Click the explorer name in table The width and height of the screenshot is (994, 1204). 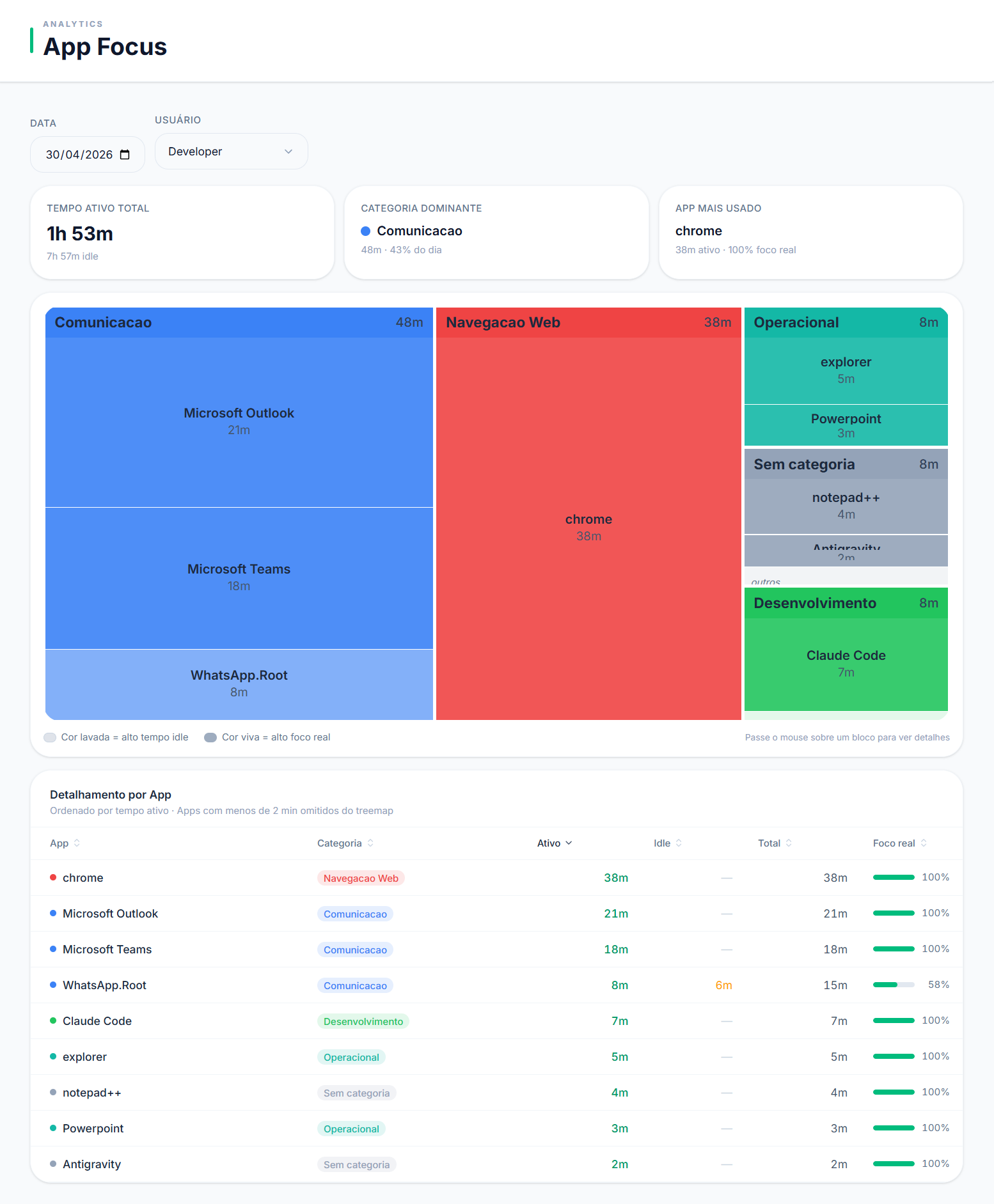pos(84,1057)
